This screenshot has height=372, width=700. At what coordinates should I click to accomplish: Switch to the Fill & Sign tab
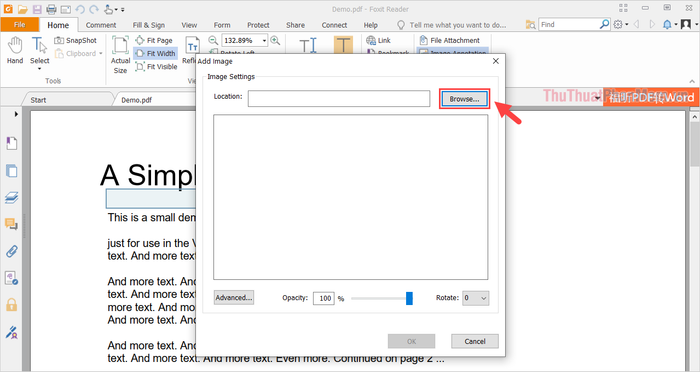point(149,25)
